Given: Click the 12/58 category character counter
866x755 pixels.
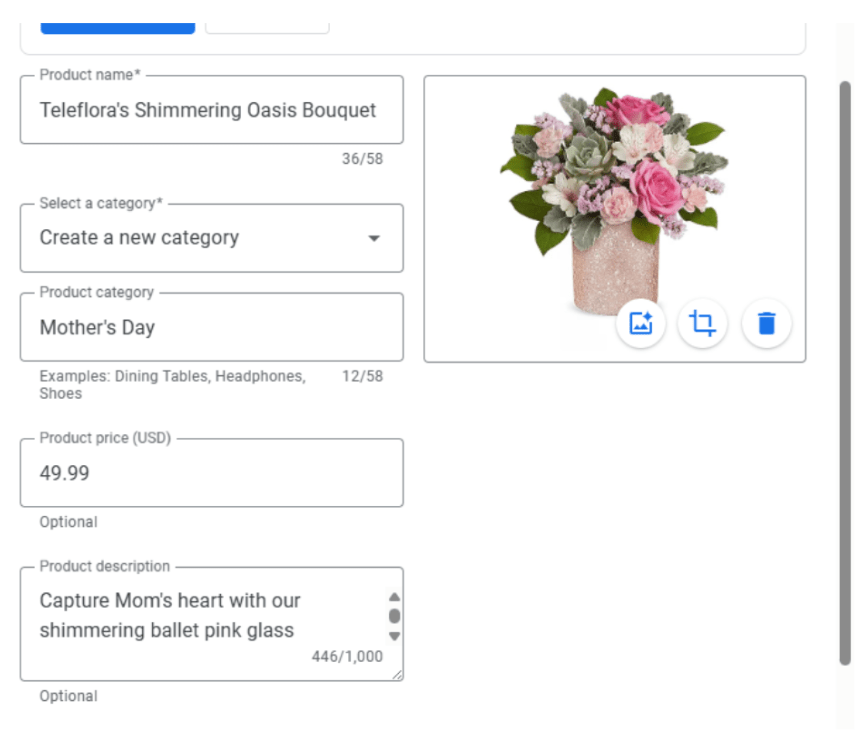Looking at the screenshot, I should [362, 376].
